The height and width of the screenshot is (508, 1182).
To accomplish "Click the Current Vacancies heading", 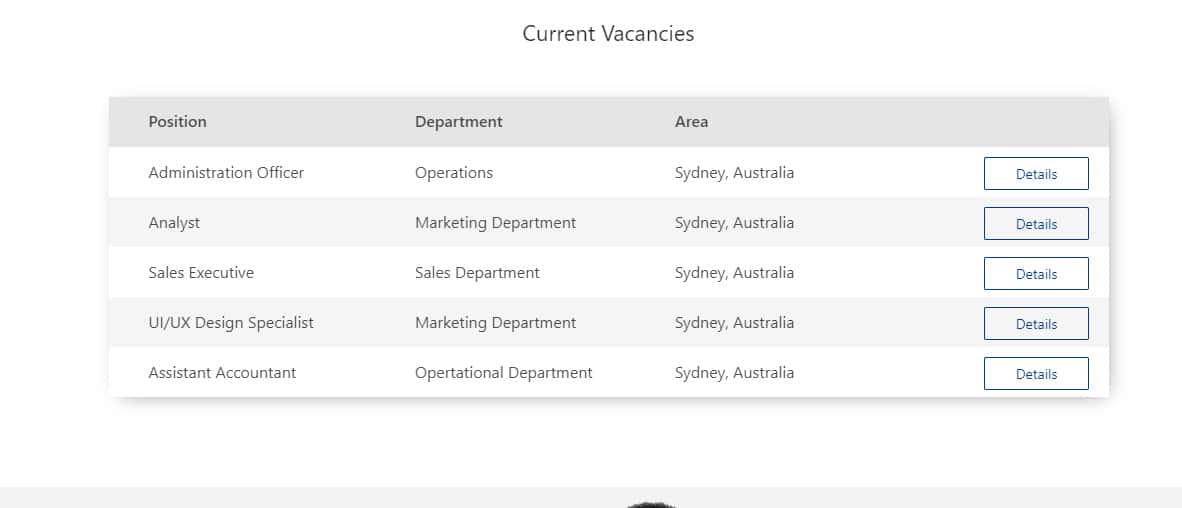I will [608, 33].
